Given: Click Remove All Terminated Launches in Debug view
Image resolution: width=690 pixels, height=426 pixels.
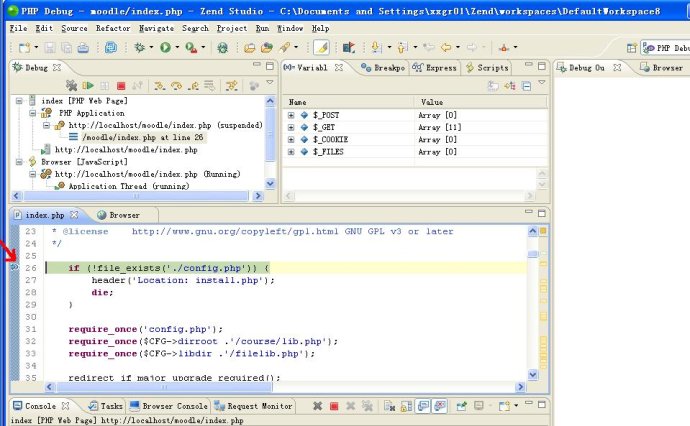Looking at the screenshot, I should point(71,85).
